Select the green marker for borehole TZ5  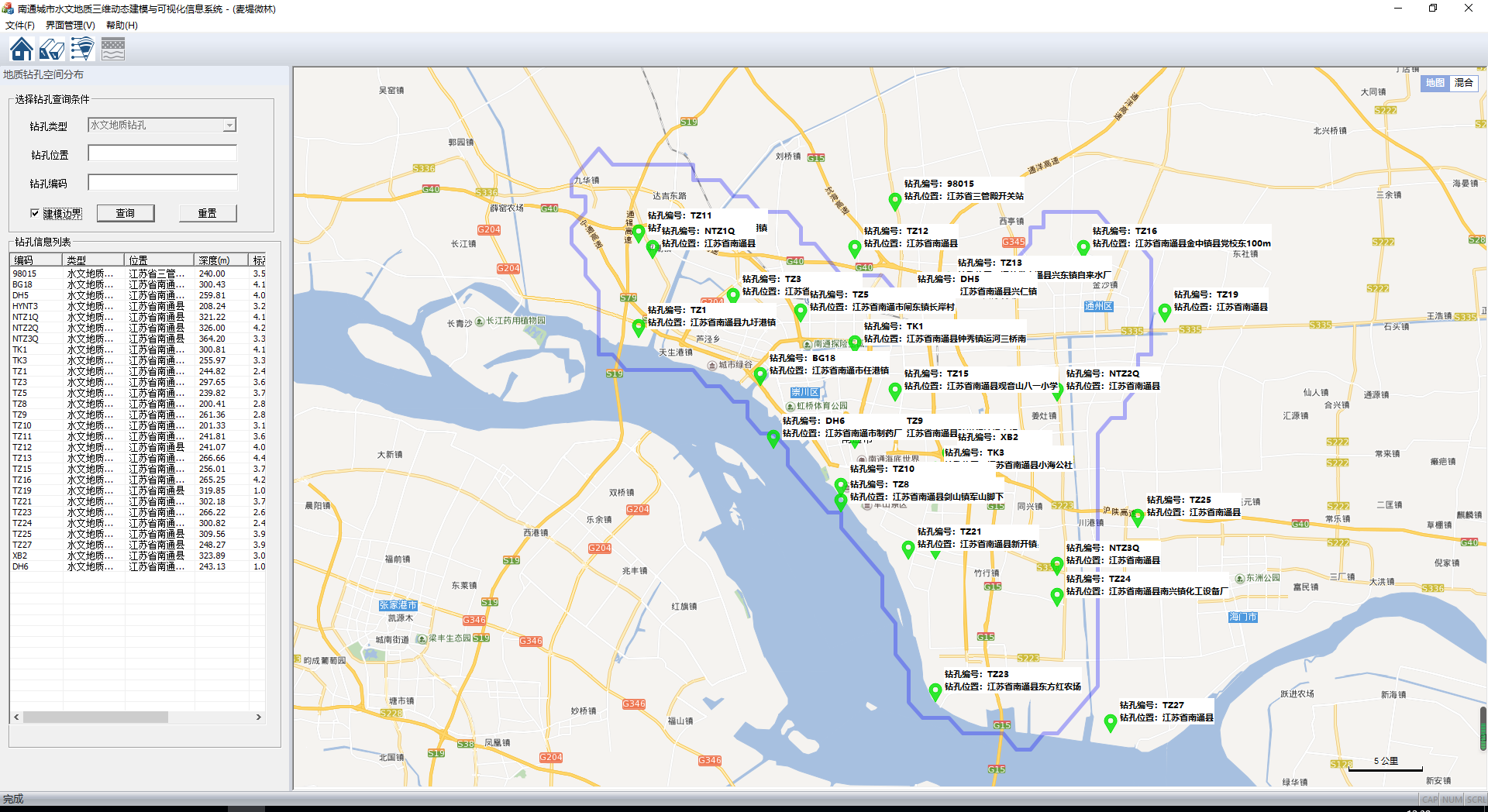[801, 312]
